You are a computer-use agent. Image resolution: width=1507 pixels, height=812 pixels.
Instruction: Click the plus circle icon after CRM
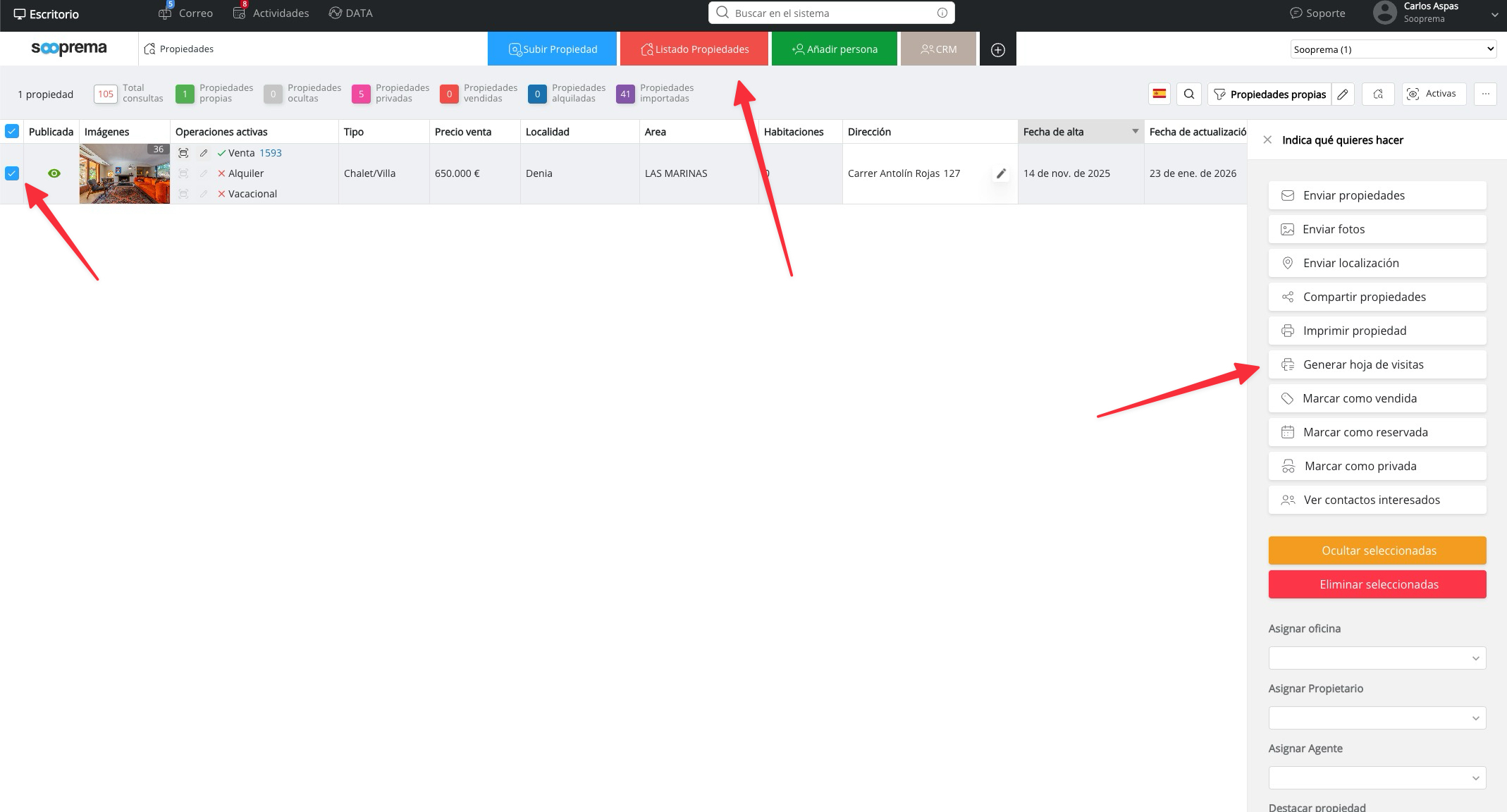click(x=997, y=49)
